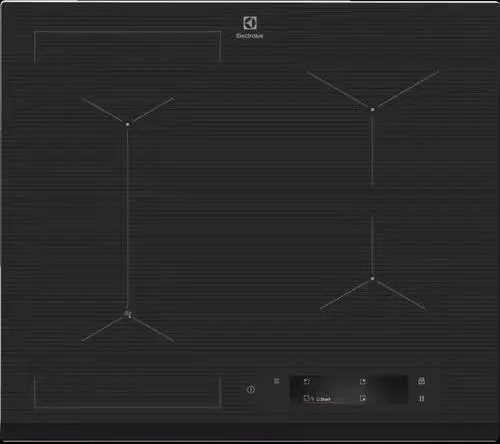Tap the vertical line joining right zones
The image size is (500, 444).
pos(372,194)
